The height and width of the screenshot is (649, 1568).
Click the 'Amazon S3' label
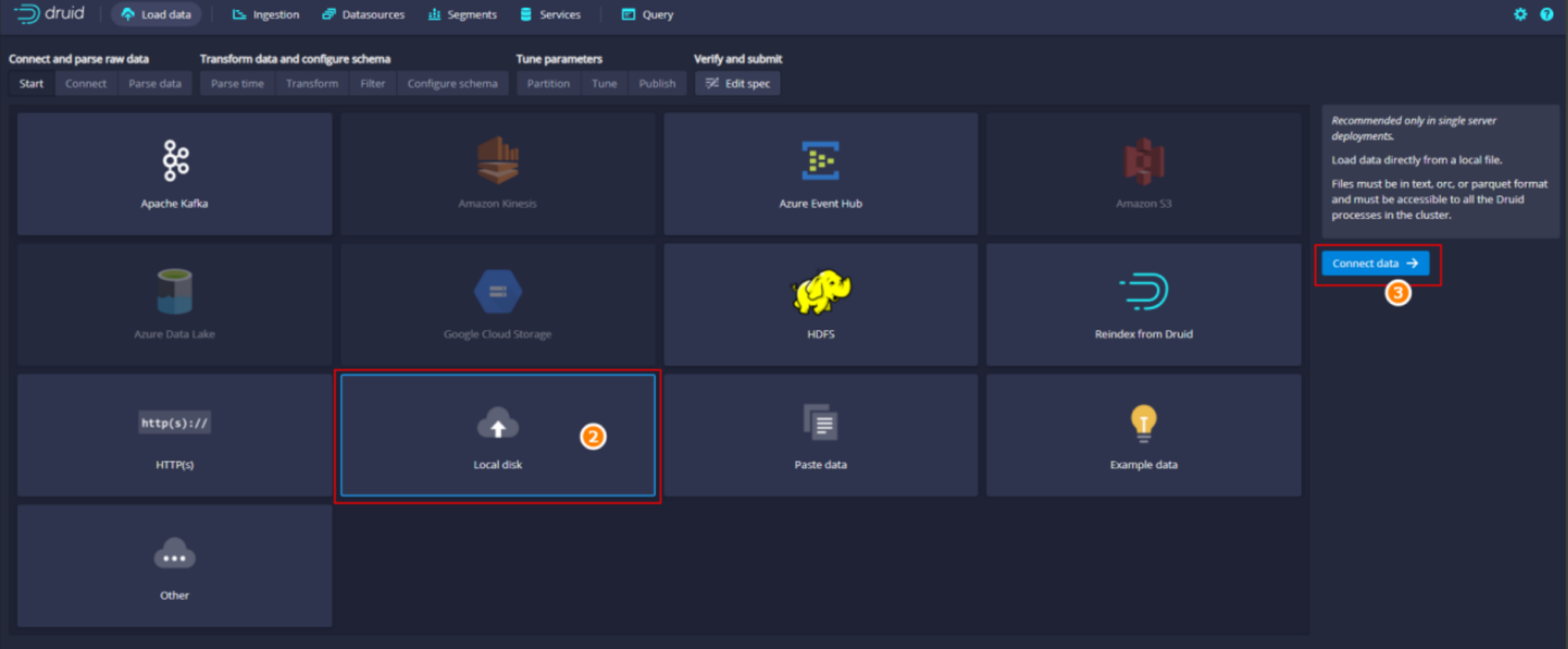[1144, 203]
